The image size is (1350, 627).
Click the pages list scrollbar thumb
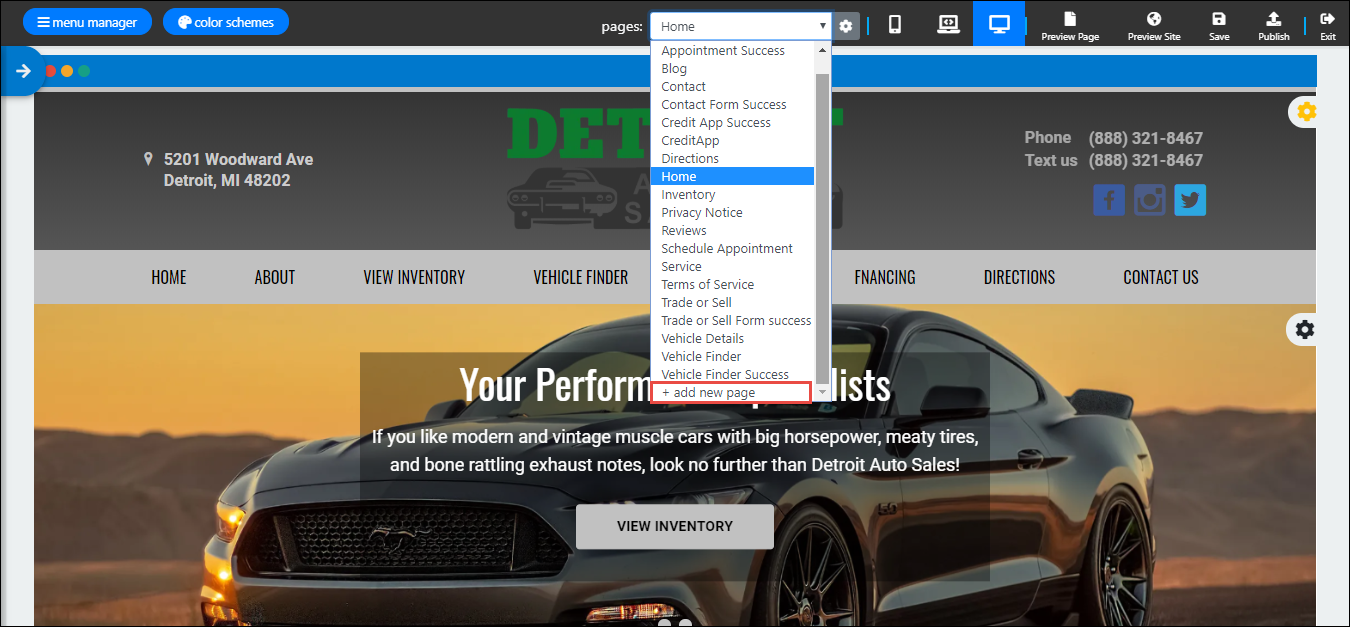pyautogui.click(x=823, y=228)
